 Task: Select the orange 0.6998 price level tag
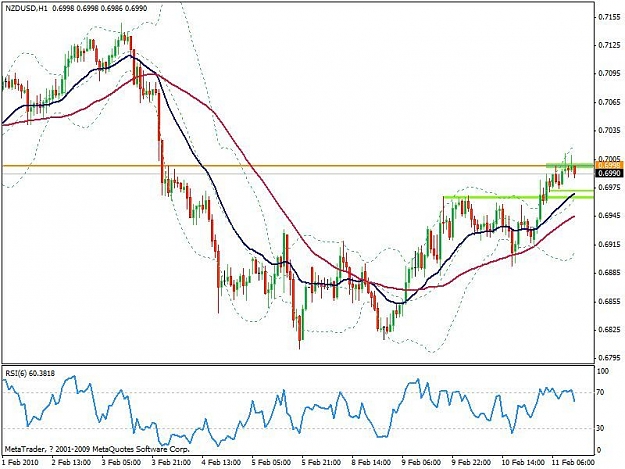click(608, 165)
